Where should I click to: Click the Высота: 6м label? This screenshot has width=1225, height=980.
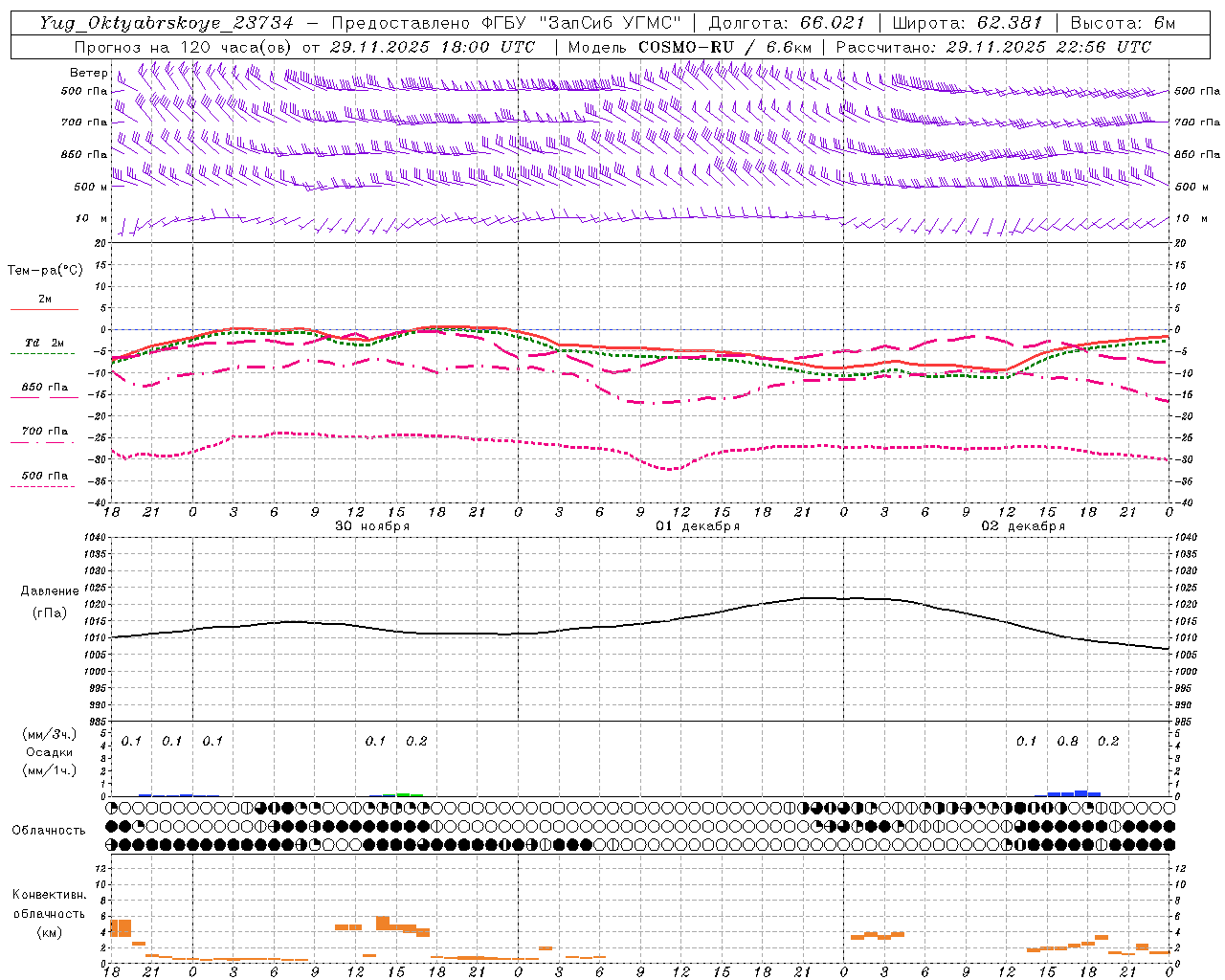click(x=1123, y=23)
